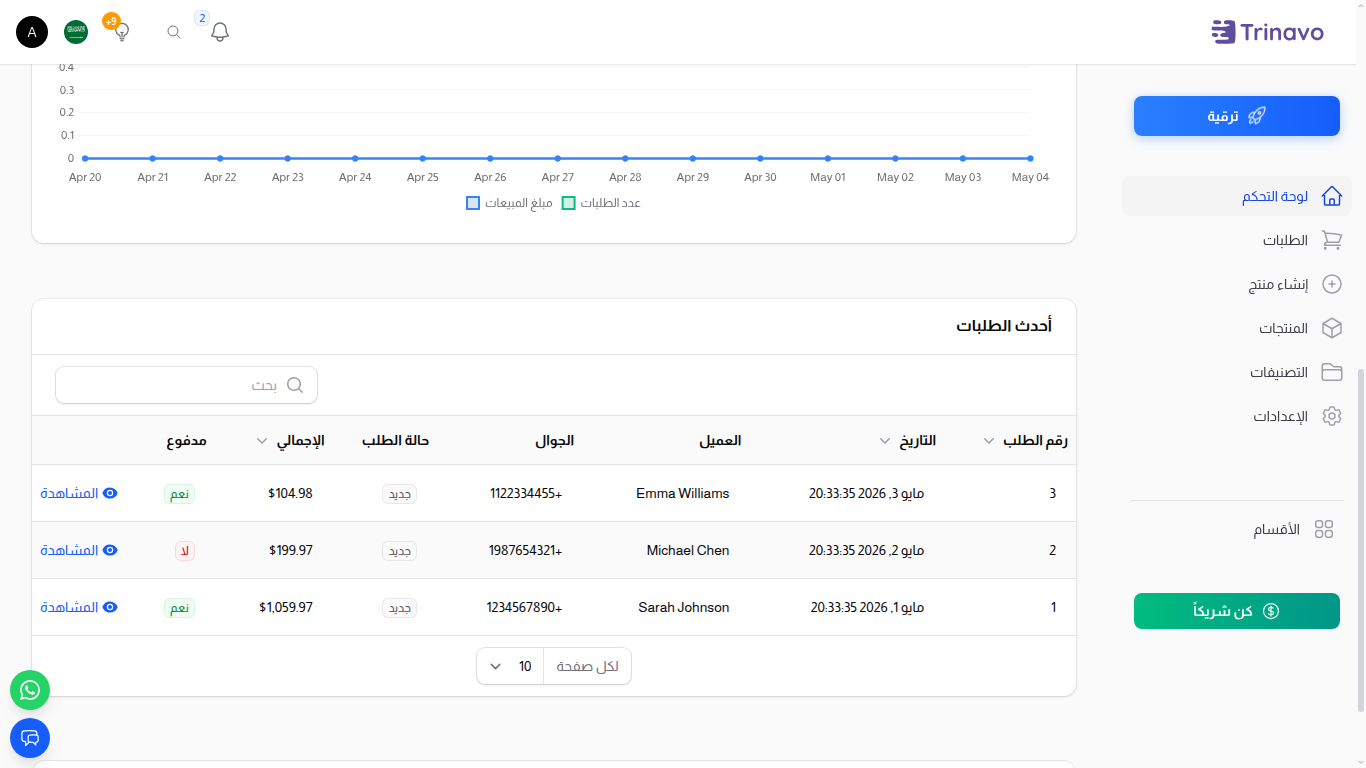The width and height of the screenshot is (1366, 768).
Task: Click the $104.98 total cell
Action: click(290, 493)
